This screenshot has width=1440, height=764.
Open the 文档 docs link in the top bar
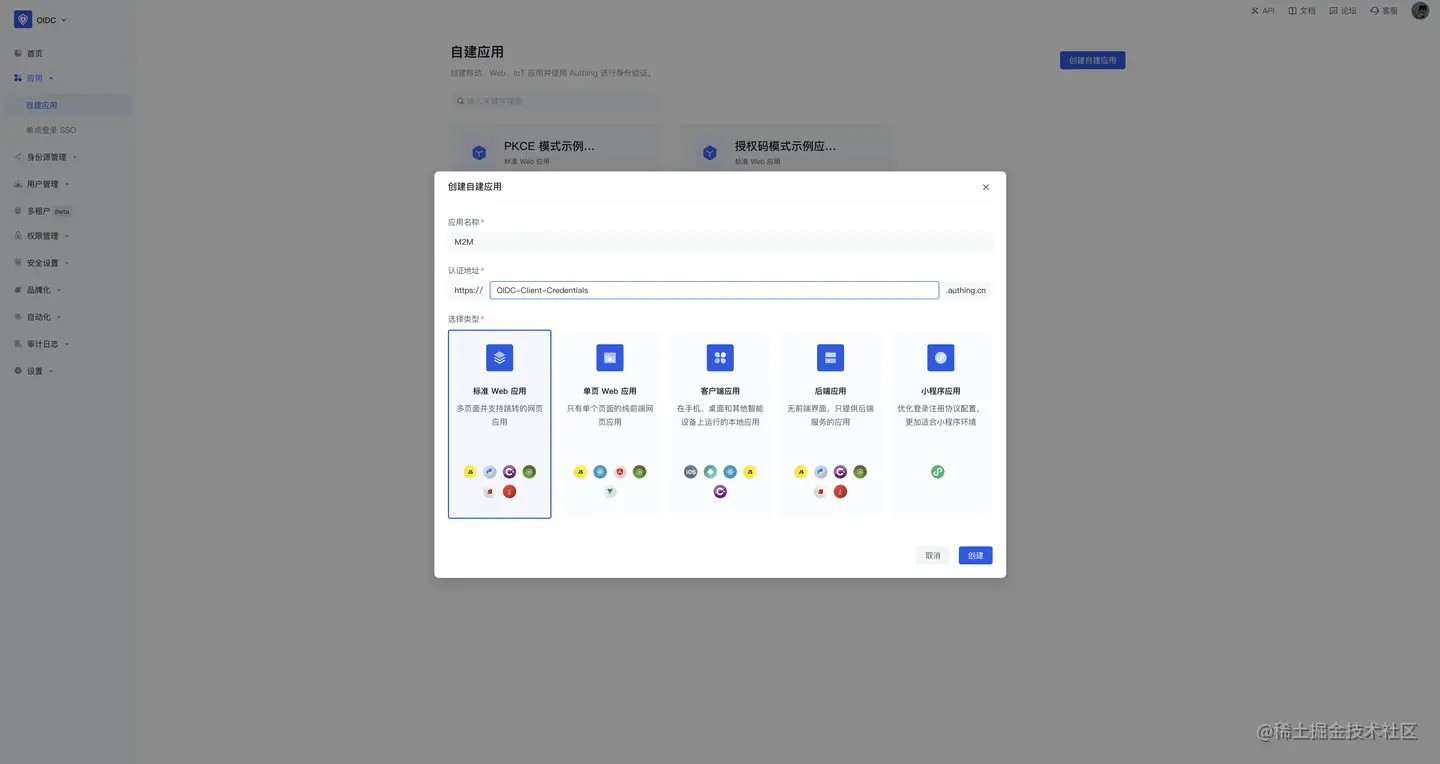(x=1302, y=11)
